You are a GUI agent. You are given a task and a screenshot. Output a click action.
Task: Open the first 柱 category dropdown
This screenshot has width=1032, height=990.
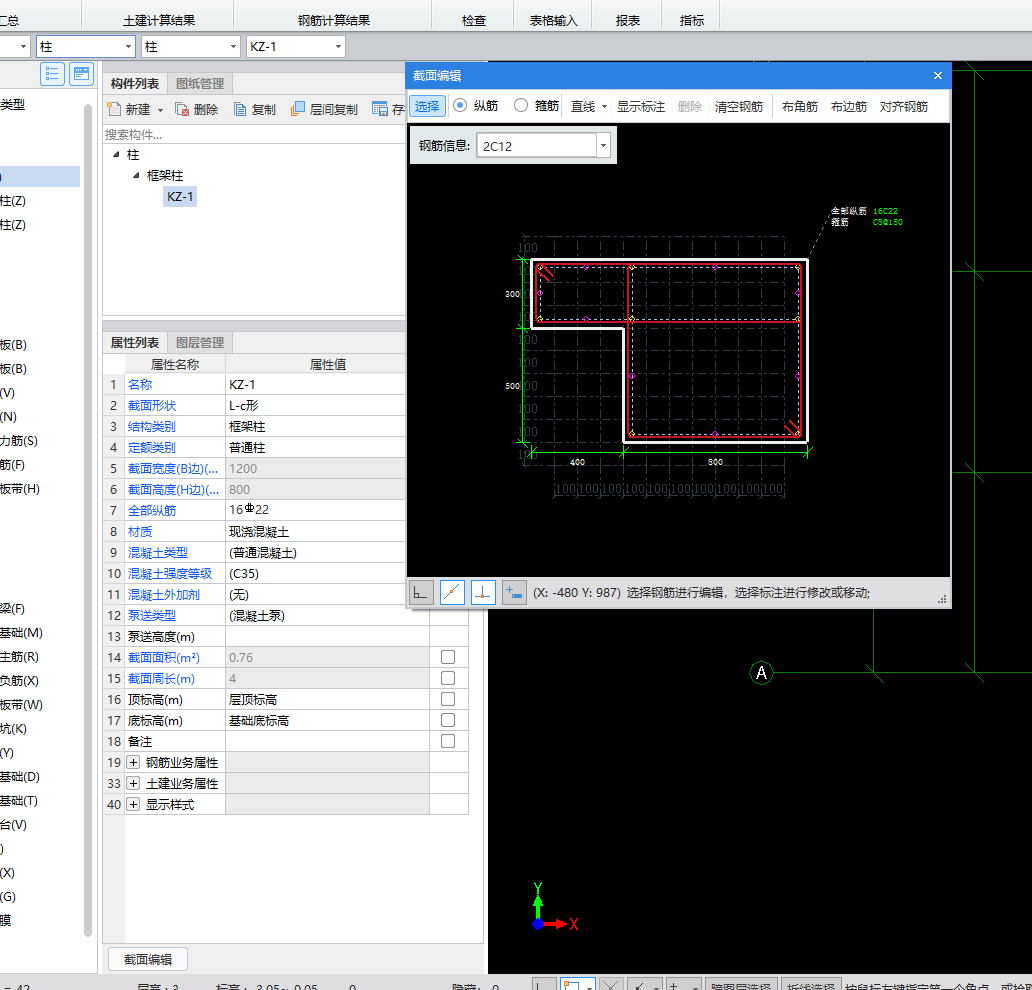128,47
